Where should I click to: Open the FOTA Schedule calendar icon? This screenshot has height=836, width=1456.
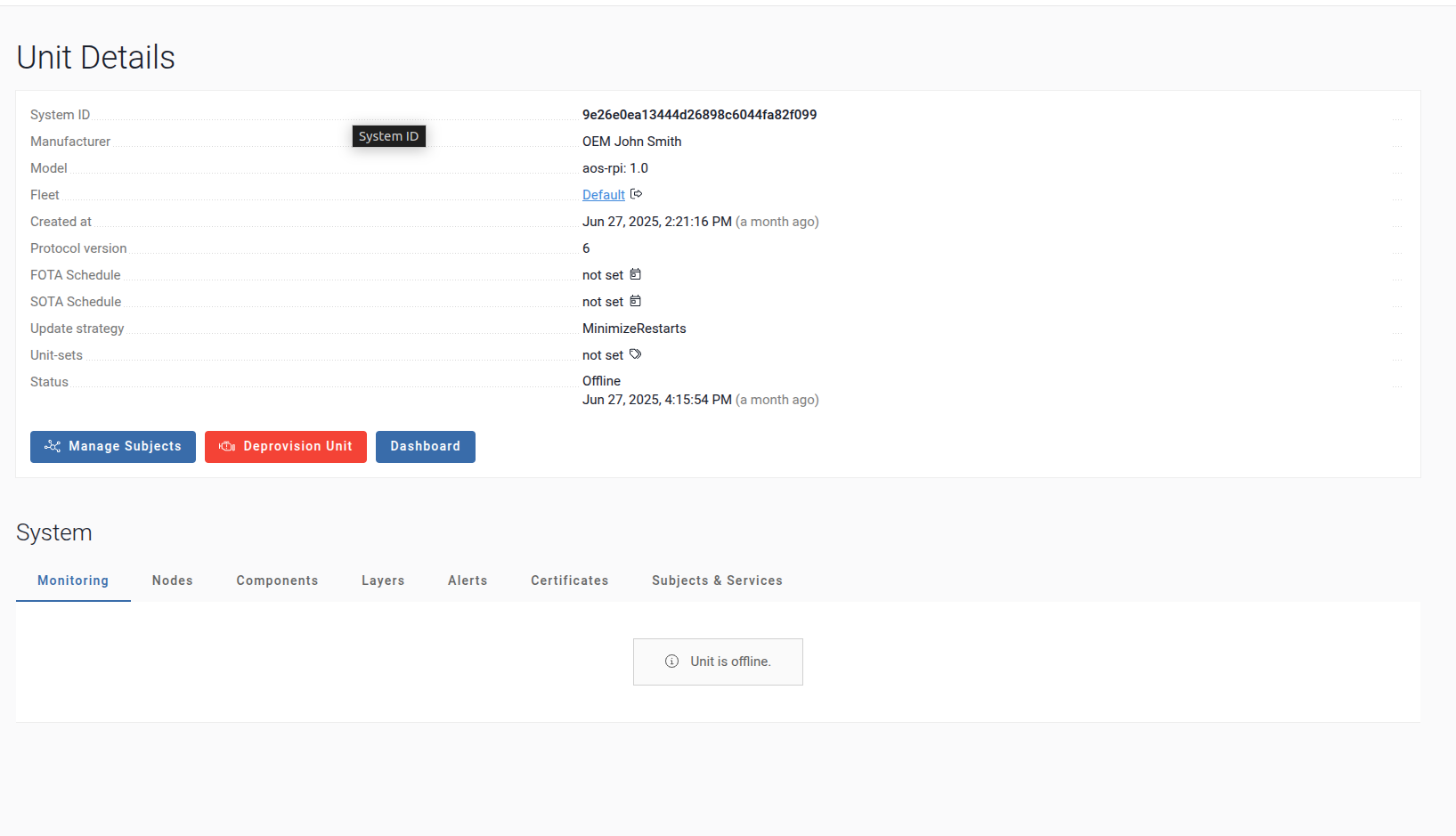(635, 274)
